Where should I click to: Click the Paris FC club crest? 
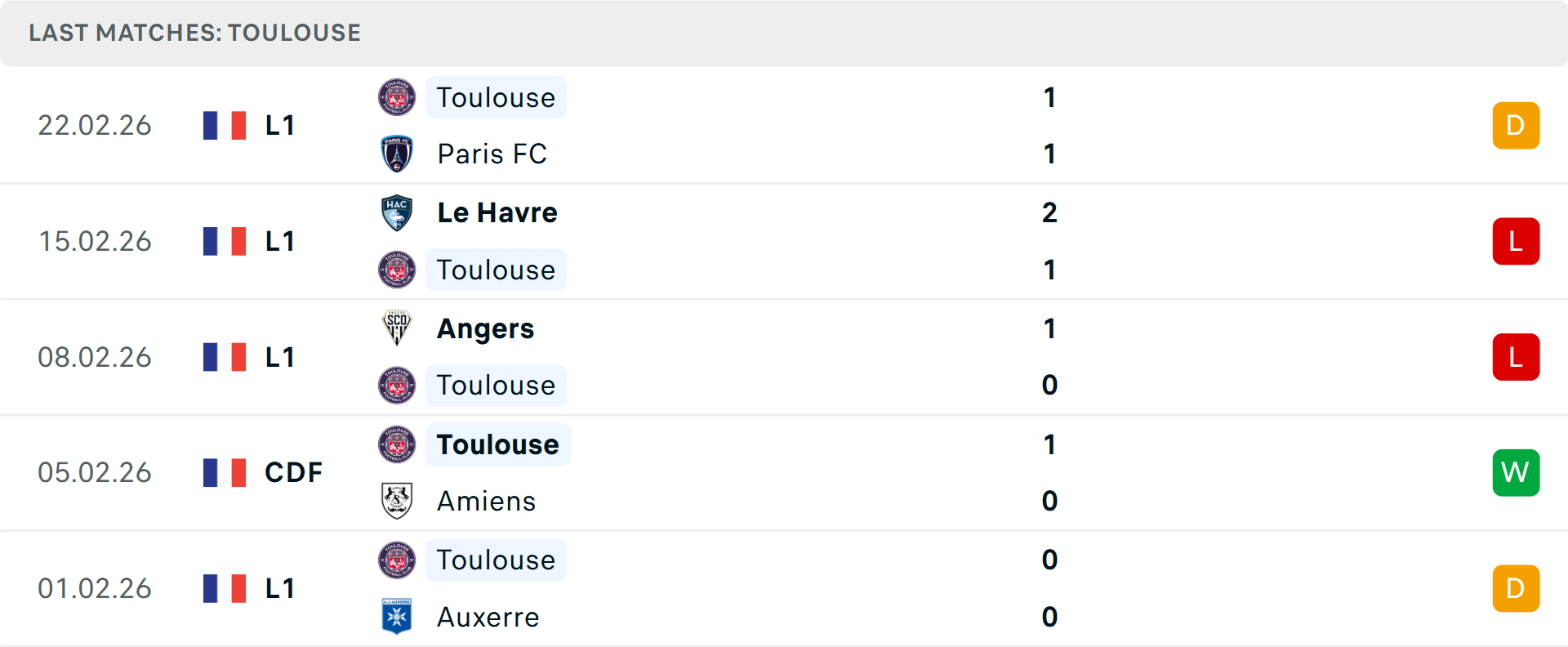tap(397, 154)
